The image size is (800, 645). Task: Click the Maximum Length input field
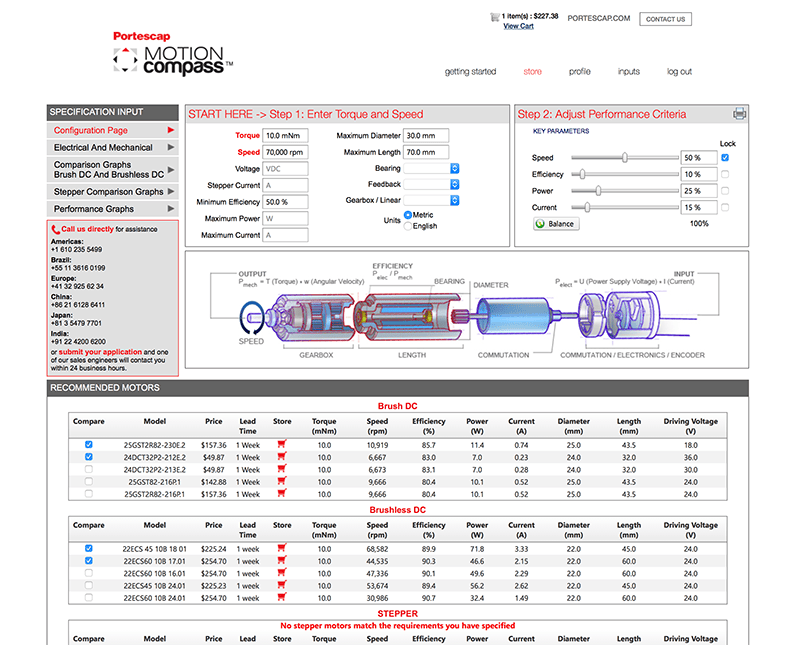[426, 152]
